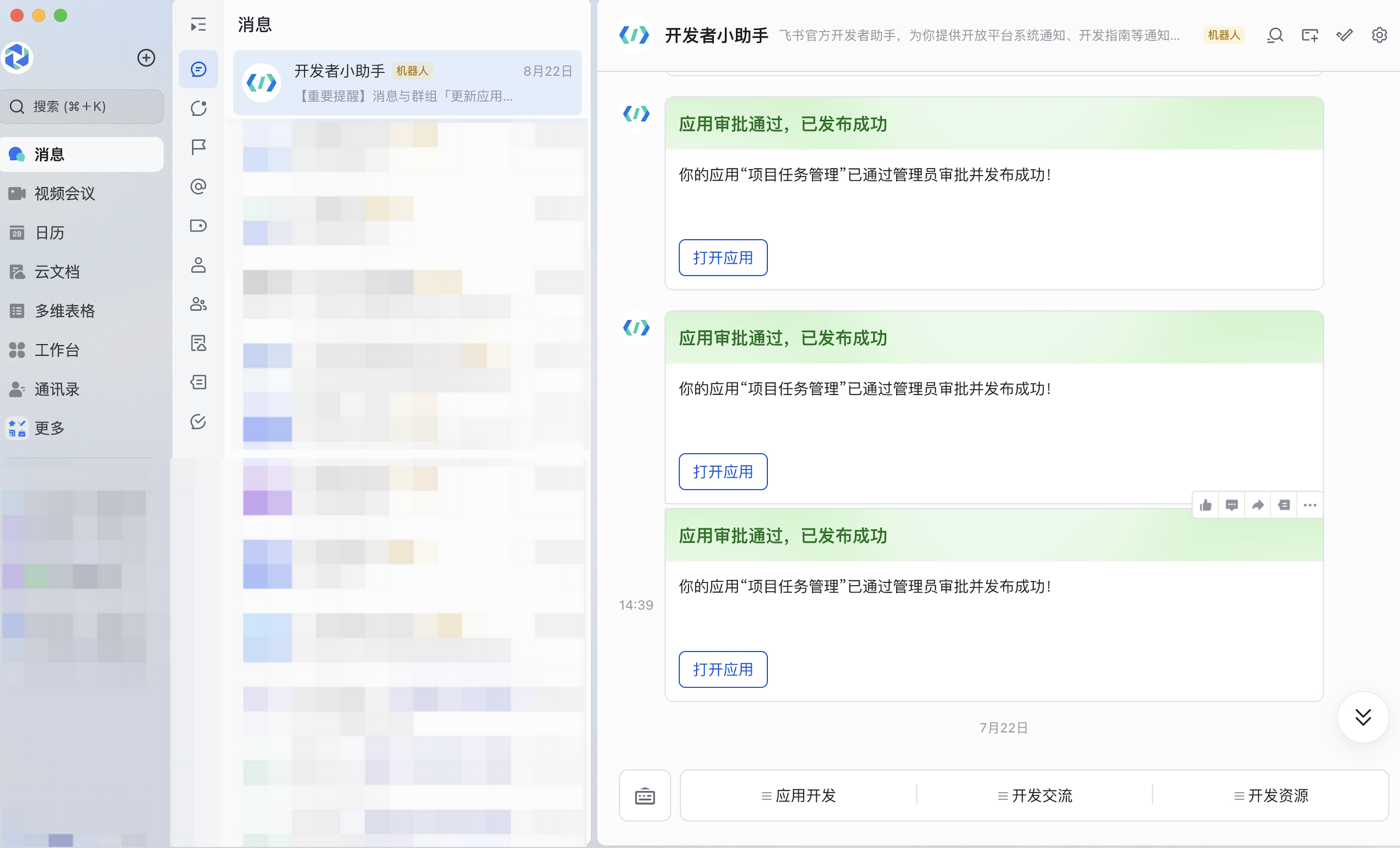This screenshot has height=848, width=1400.
Task: Reply to message with comment icon
Action: tap(1232, 505)
